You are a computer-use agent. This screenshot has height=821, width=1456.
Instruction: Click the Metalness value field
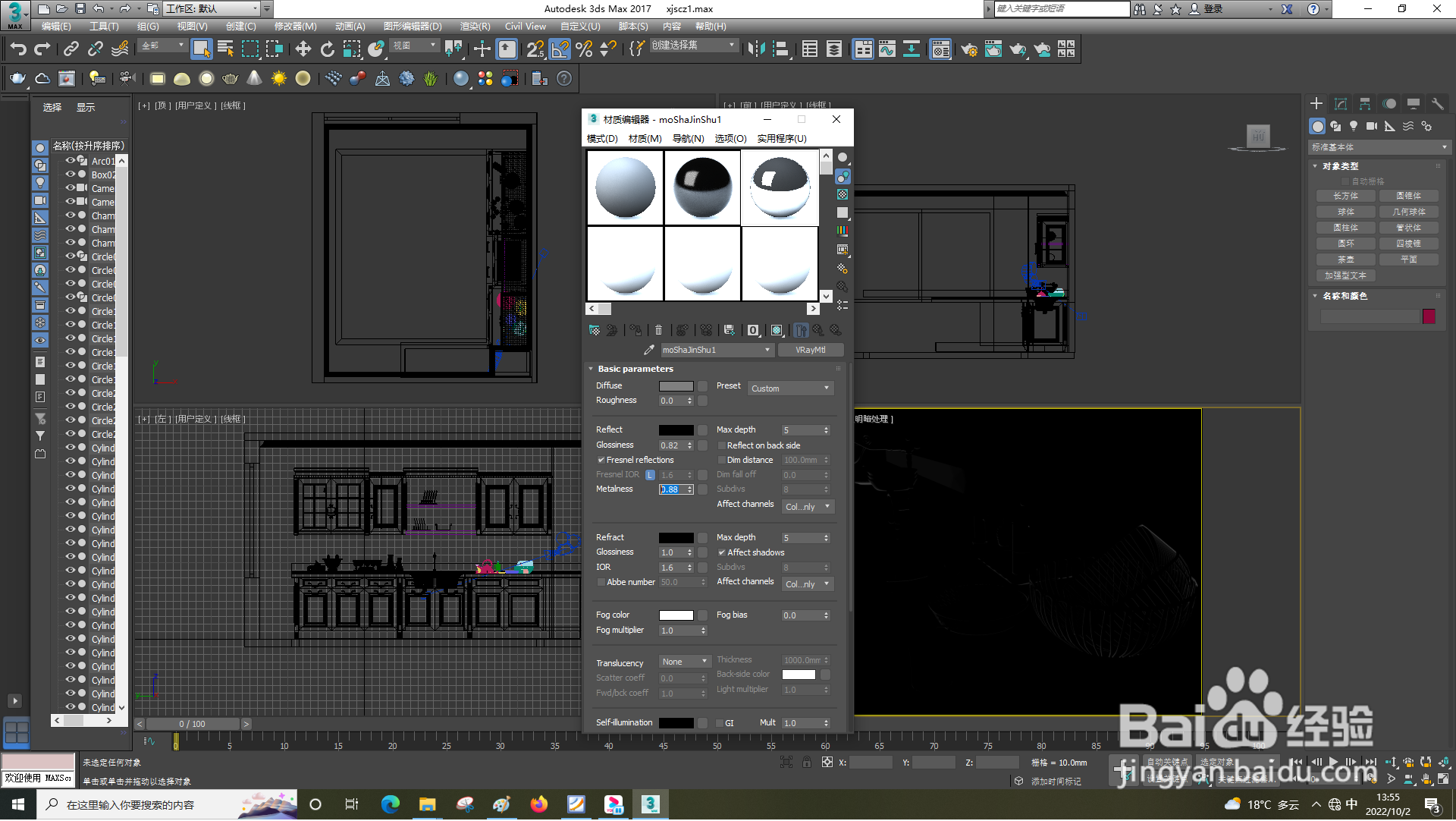pyautogui.click(x=672, y=490)
